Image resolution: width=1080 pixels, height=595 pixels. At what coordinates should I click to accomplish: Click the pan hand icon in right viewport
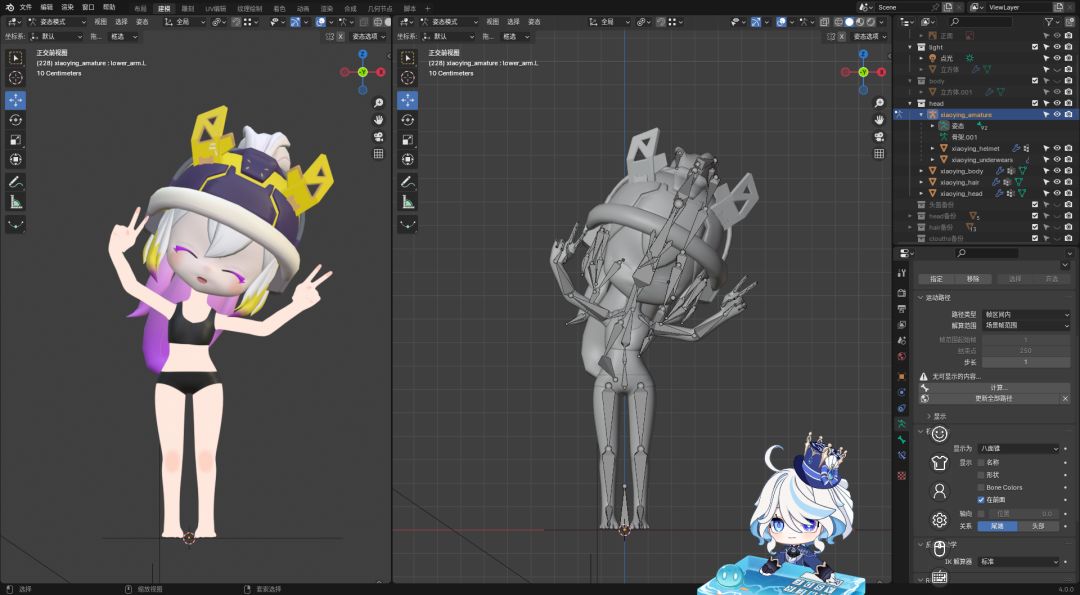click(x=880, y=120)
